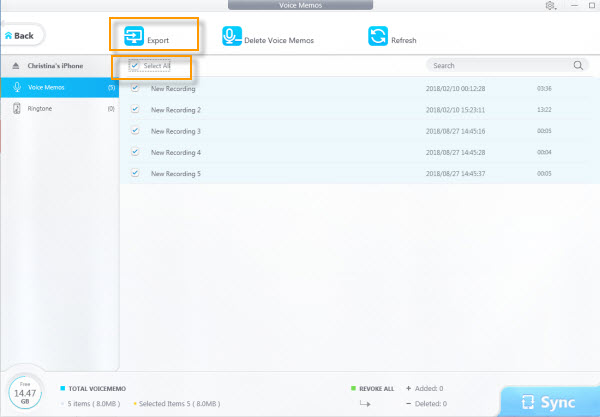The image size is (600, 417).
Task: Click inside the Search field
Action: [498, 66]
